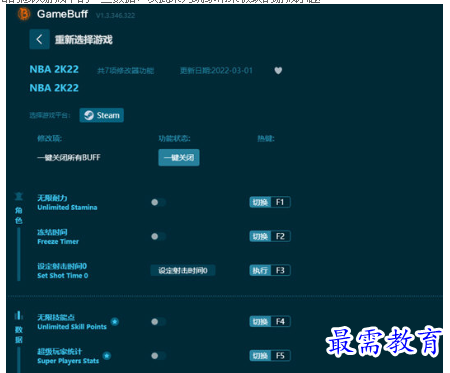Screen dimensions: 450x373
Task: Favorite NBA 2K22 with heart icon
Action: pos(278,70)
